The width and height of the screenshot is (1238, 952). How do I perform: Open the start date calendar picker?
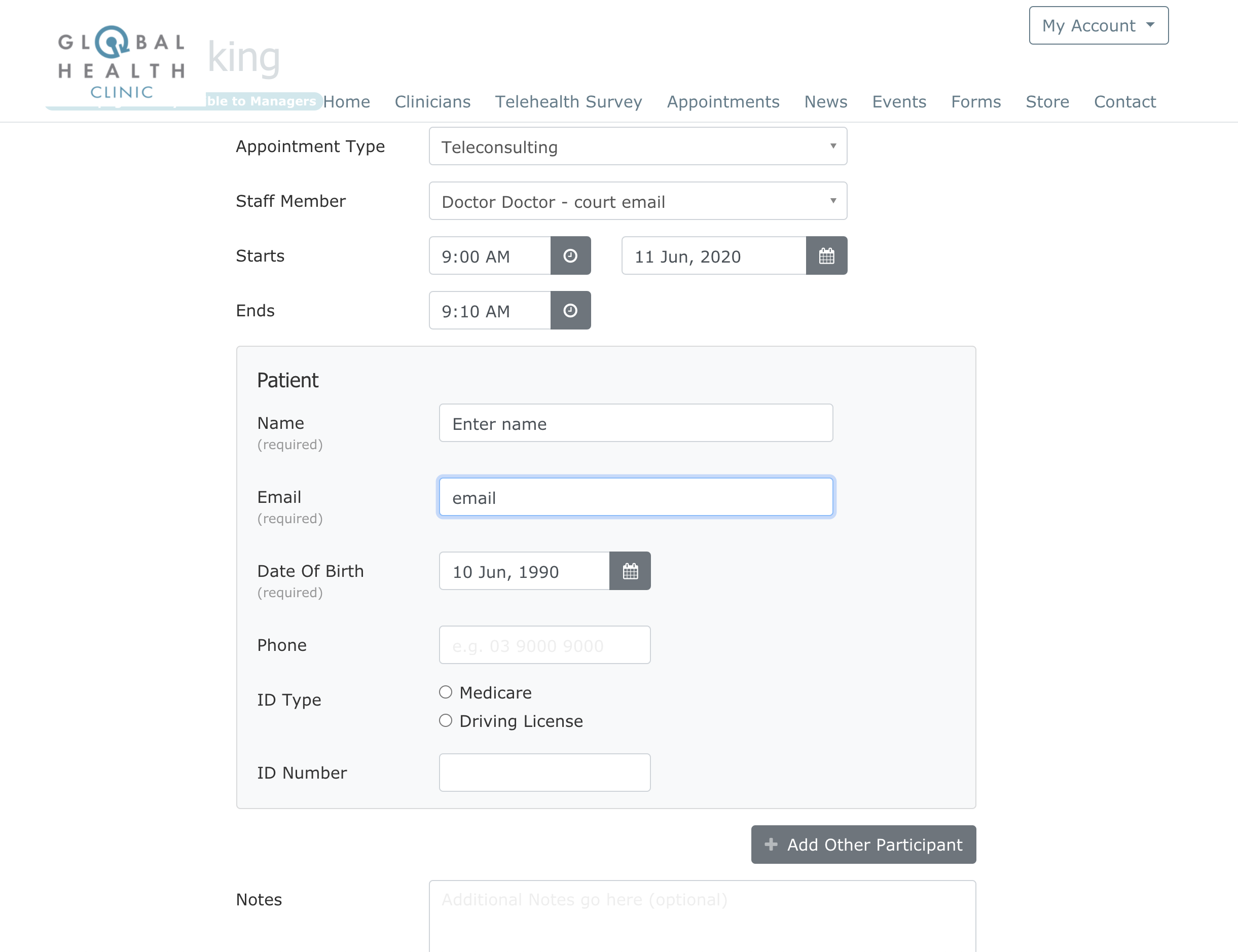[x=826, y=255]
